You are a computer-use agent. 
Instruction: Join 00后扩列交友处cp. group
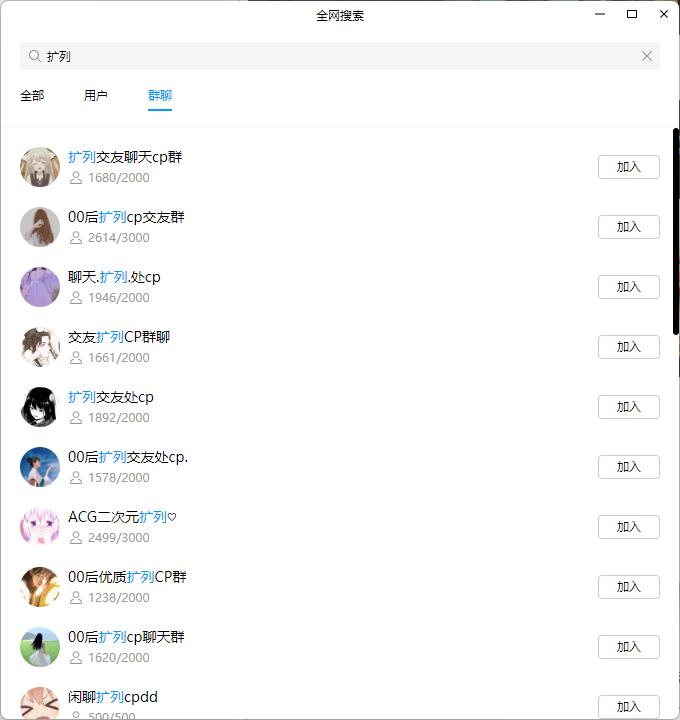pos(629,467)
